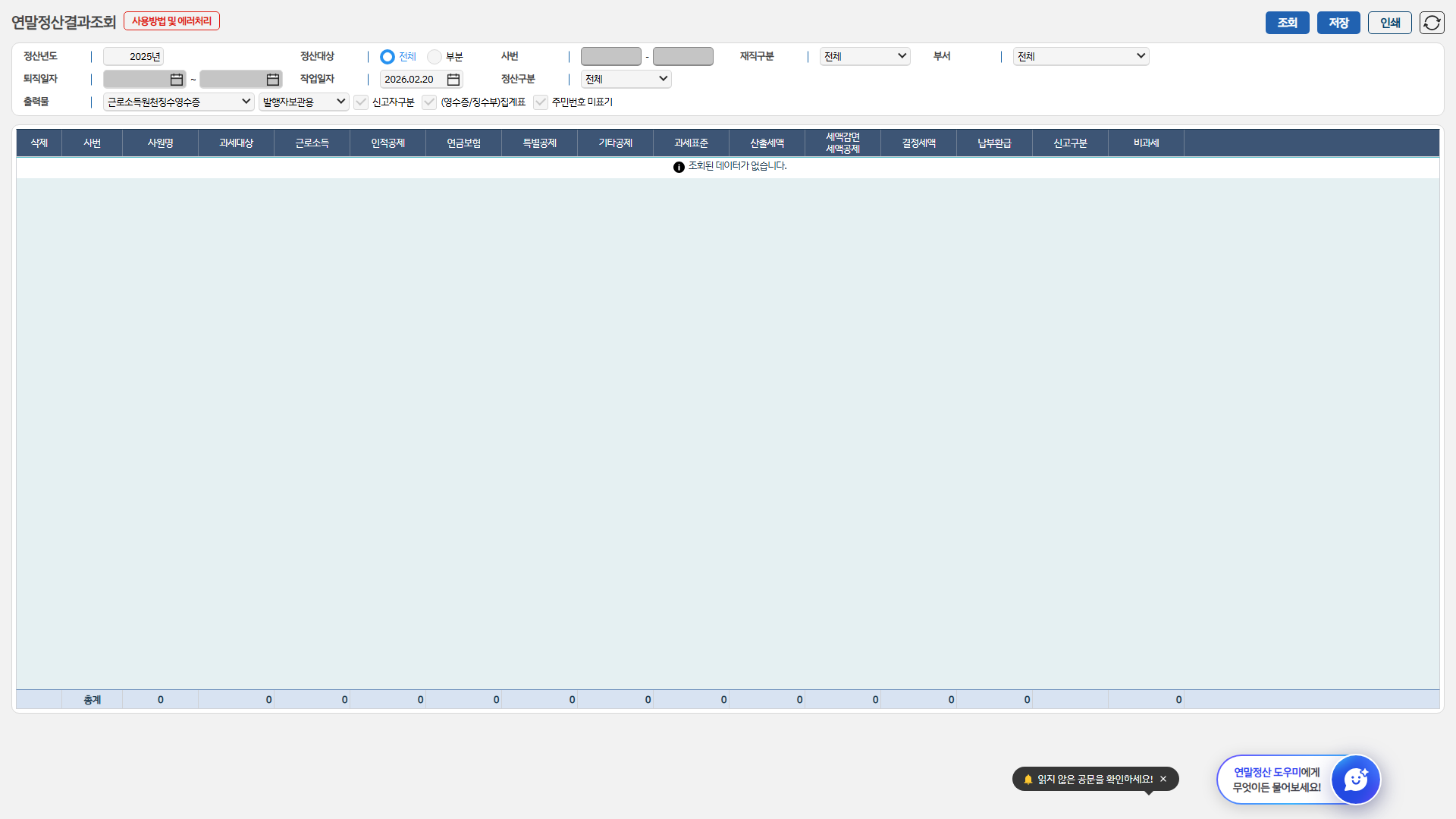Expand the 재직구분 dropdown
Image resolution: width=1456 pixels, height=819 pixels.
(864, 57)
